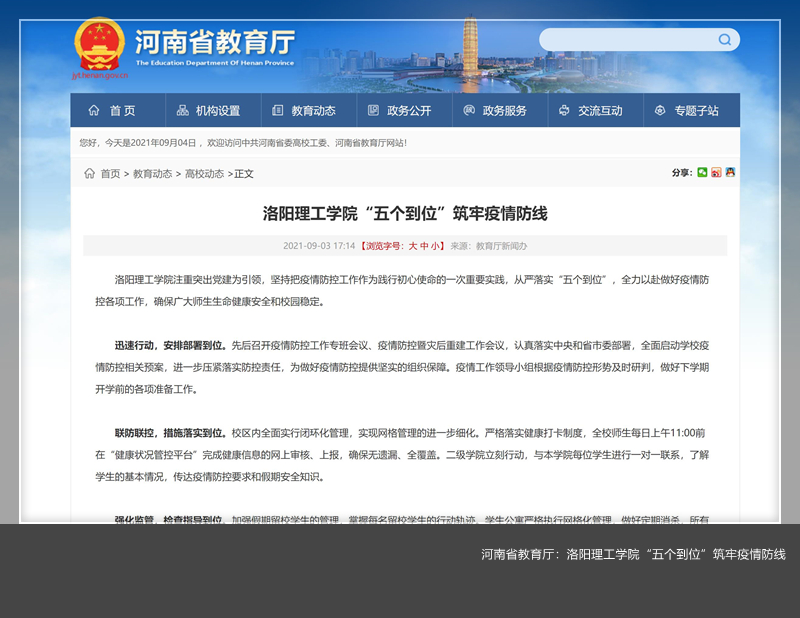Click the search magnifier icon
800x618 pixels.
pyautogui.click(x=724, y=40)
